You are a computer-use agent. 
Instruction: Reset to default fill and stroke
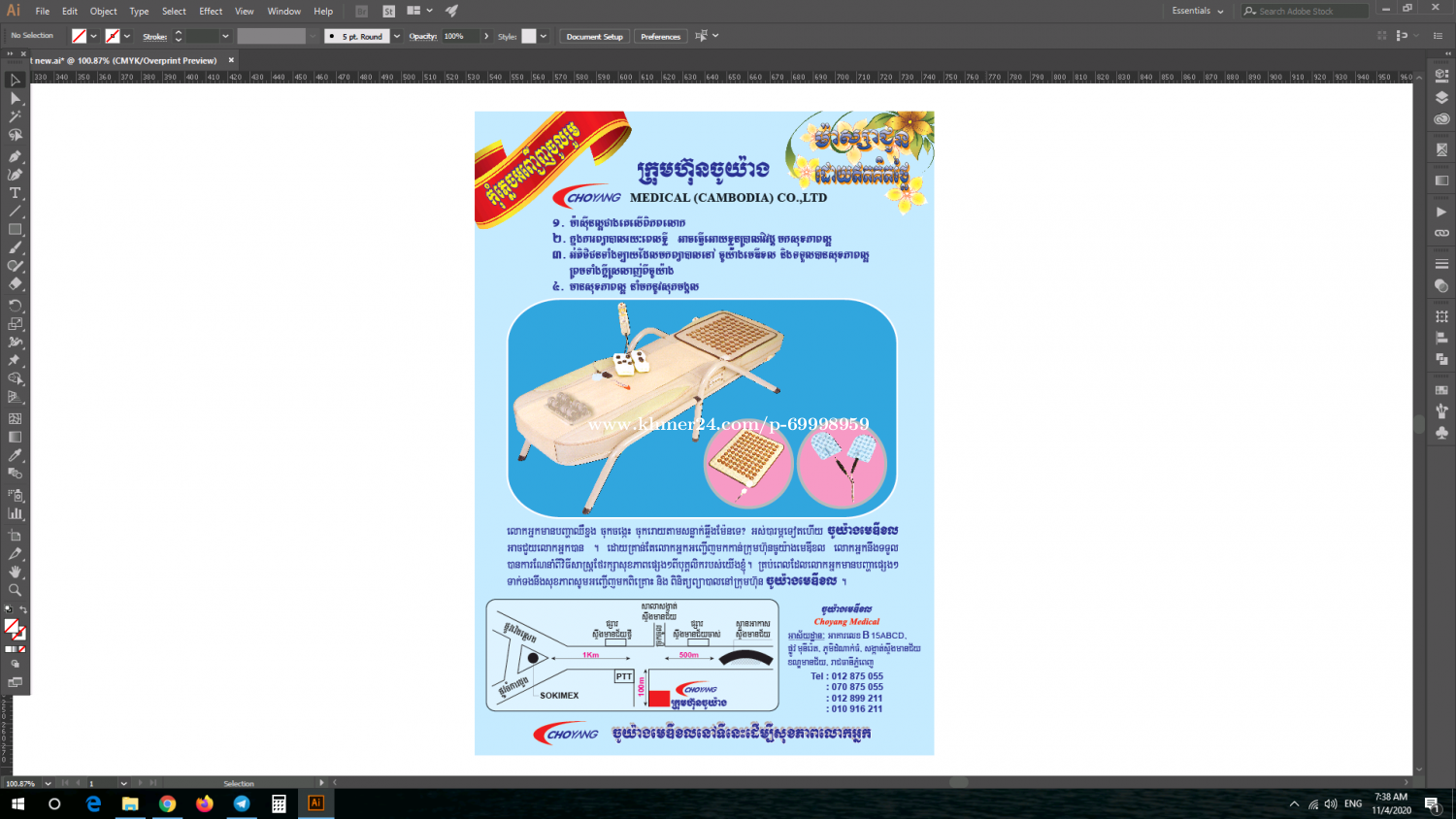[x=8, y=609]
